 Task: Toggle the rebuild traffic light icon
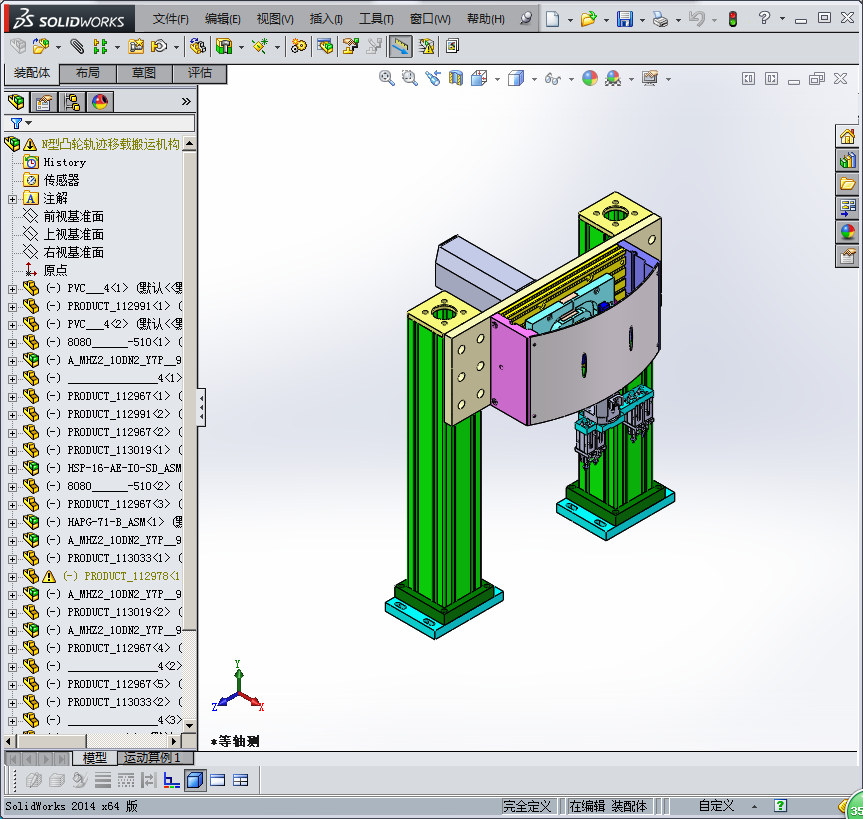733,19
